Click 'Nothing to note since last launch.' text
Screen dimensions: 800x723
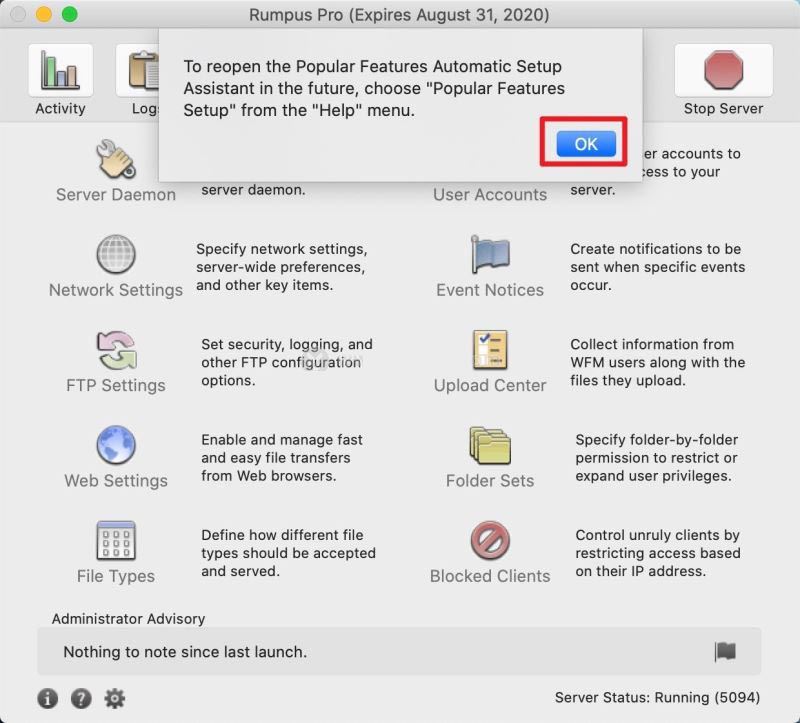tap(185, 652)
